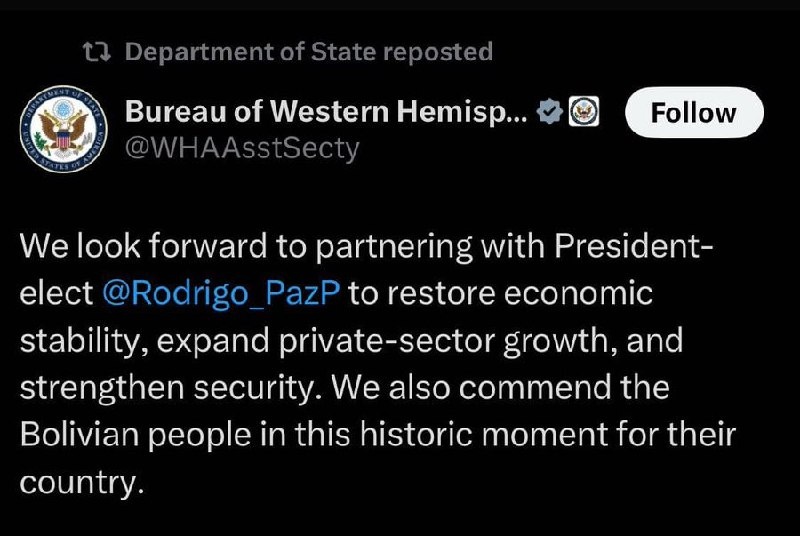Click the verified checkmark badge
The image size is (800, 536).
click(549, 113)
